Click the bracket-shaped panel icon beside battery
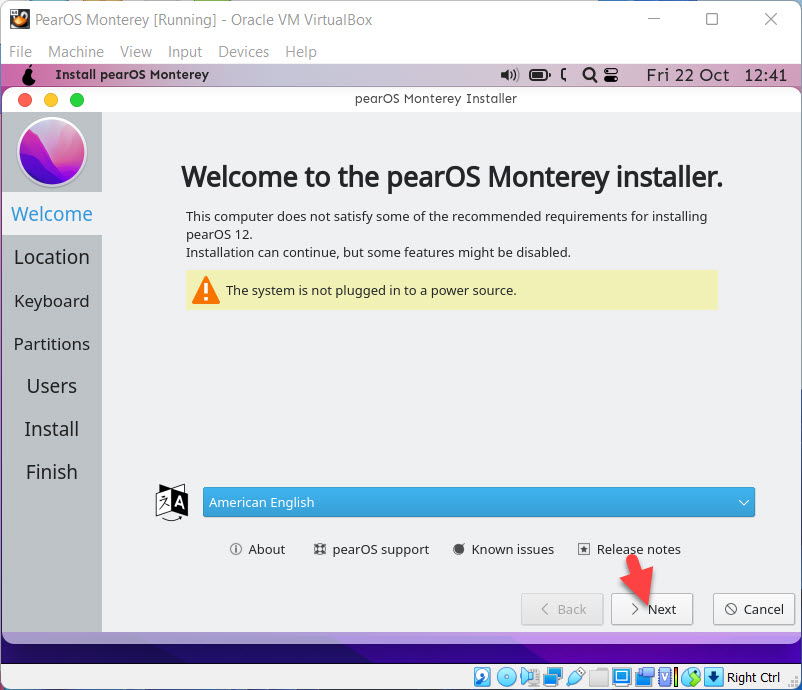 coord(564,75)
